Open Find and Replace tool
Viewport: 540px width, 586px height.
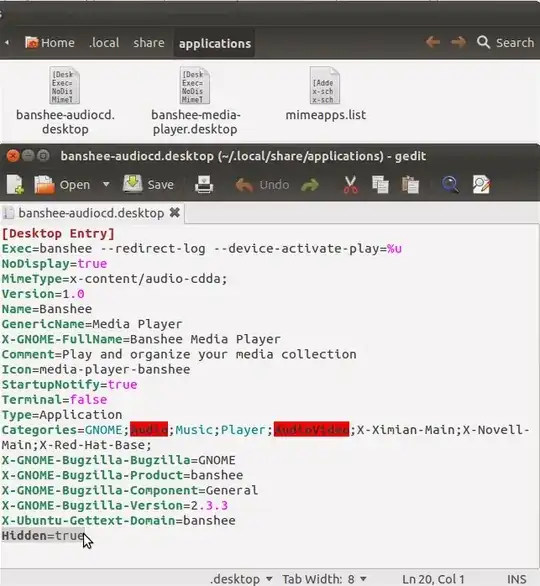click(x=481, y=185)
